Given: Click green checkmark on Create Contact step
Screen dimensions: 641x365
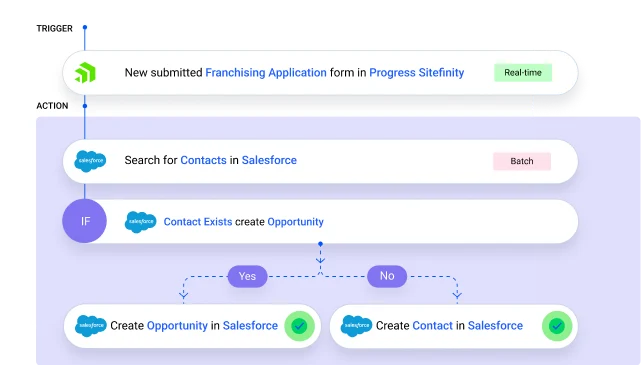Looking at the screenshot, I should click(x=557, y=326).
